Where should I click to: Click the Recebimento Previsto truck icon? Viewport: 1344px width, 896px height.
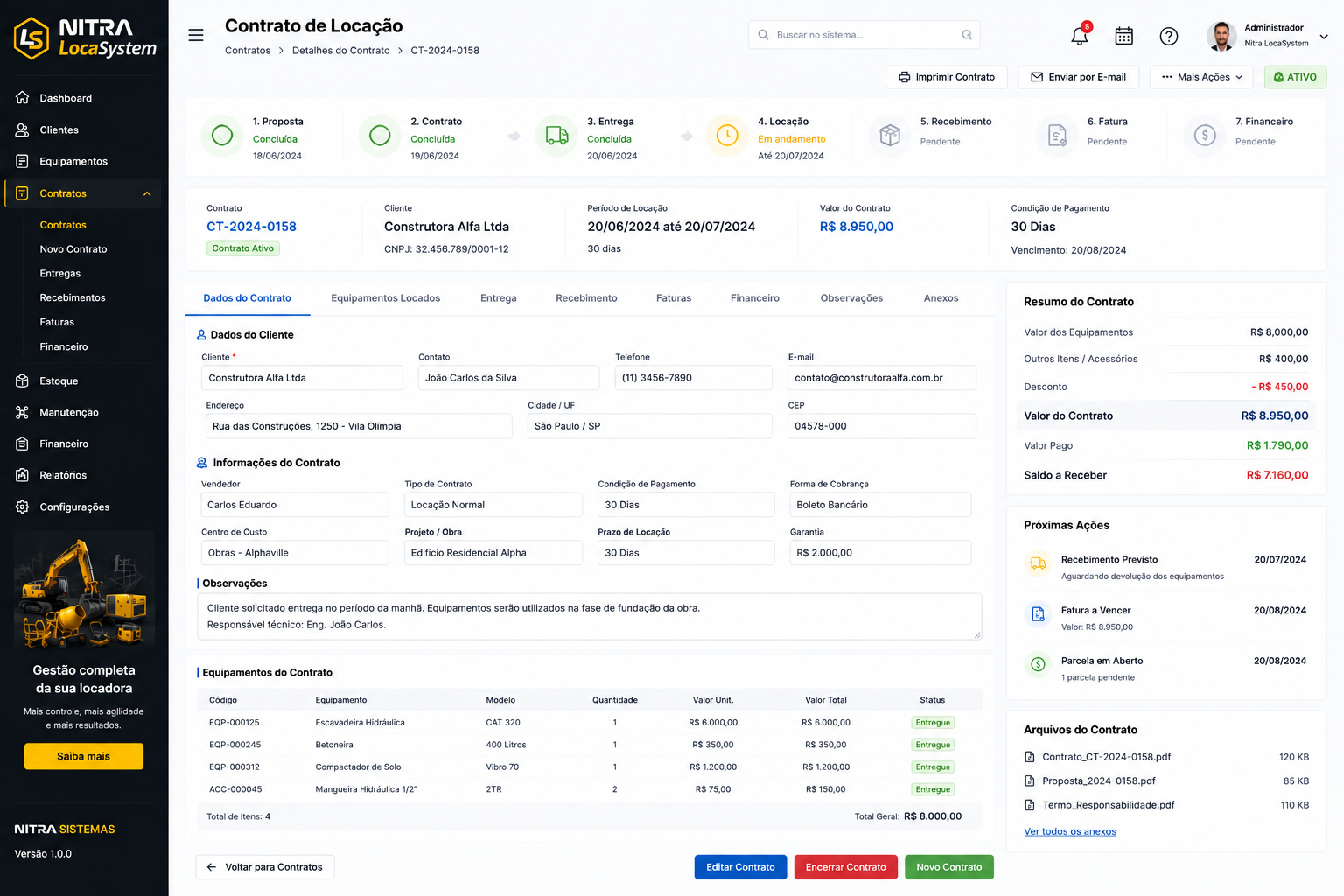1038,563
